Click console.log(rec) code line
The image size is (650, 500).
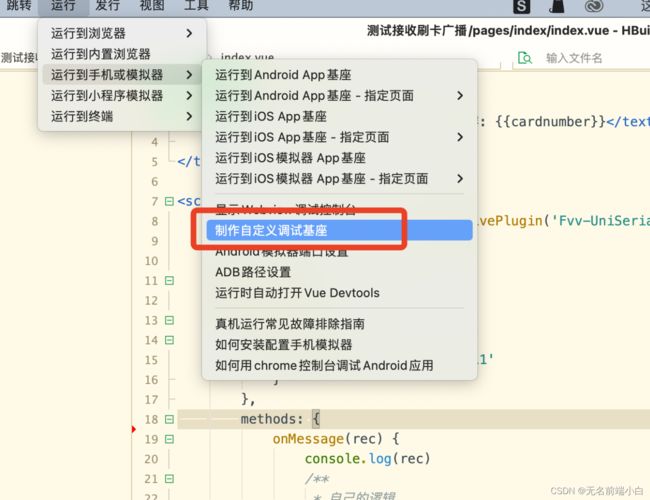367,459
